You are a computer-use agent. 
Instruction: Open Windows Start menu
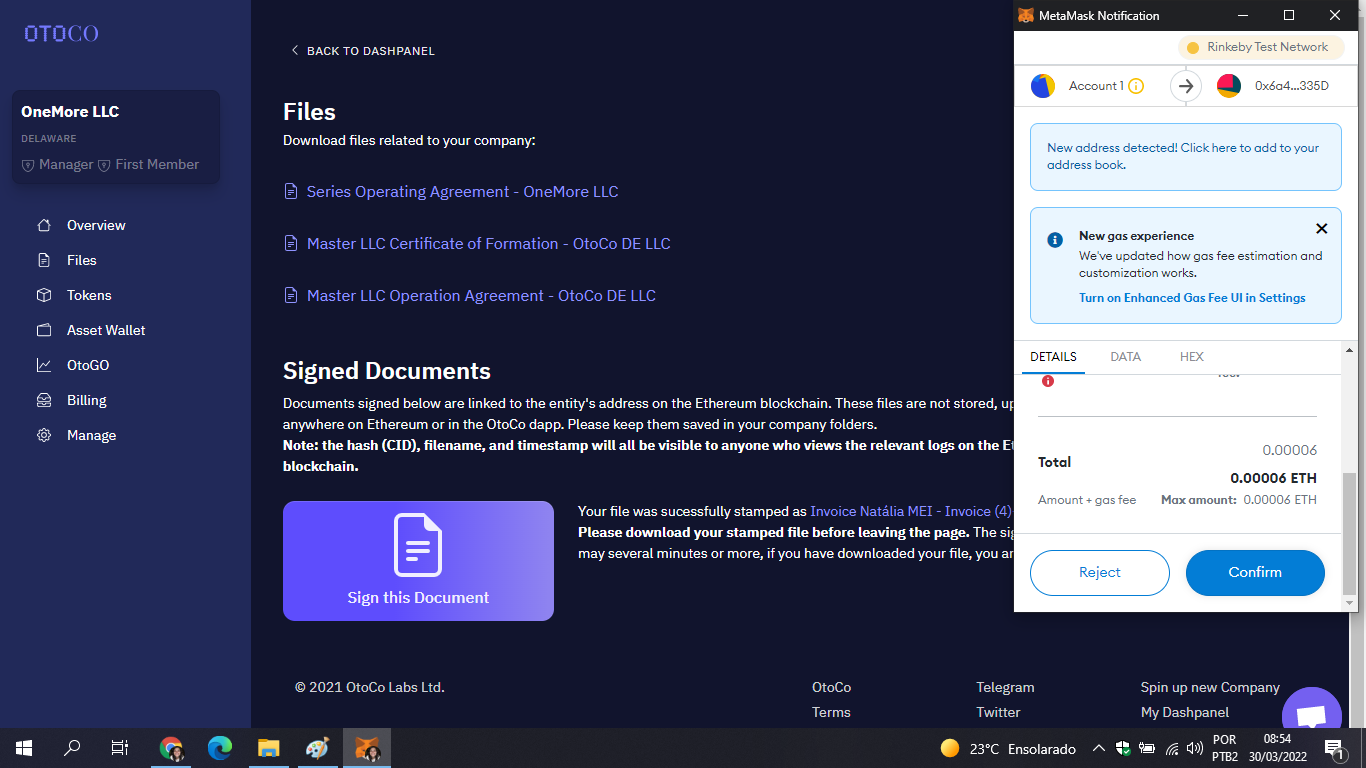coord(24,748)
